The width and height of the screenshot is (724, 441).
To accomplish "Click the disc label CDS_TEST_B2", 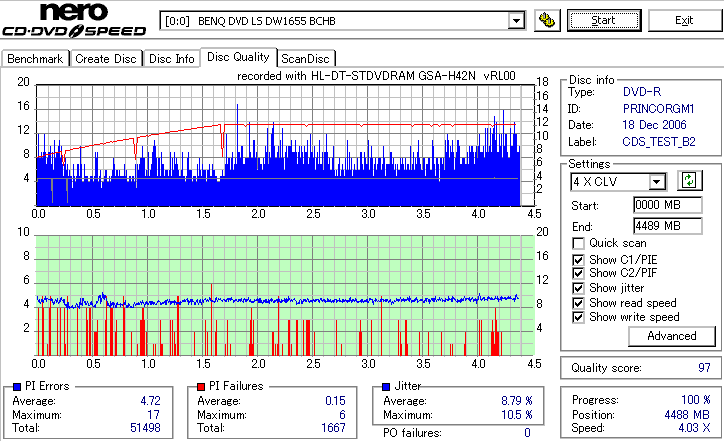I will pos(659,142).
